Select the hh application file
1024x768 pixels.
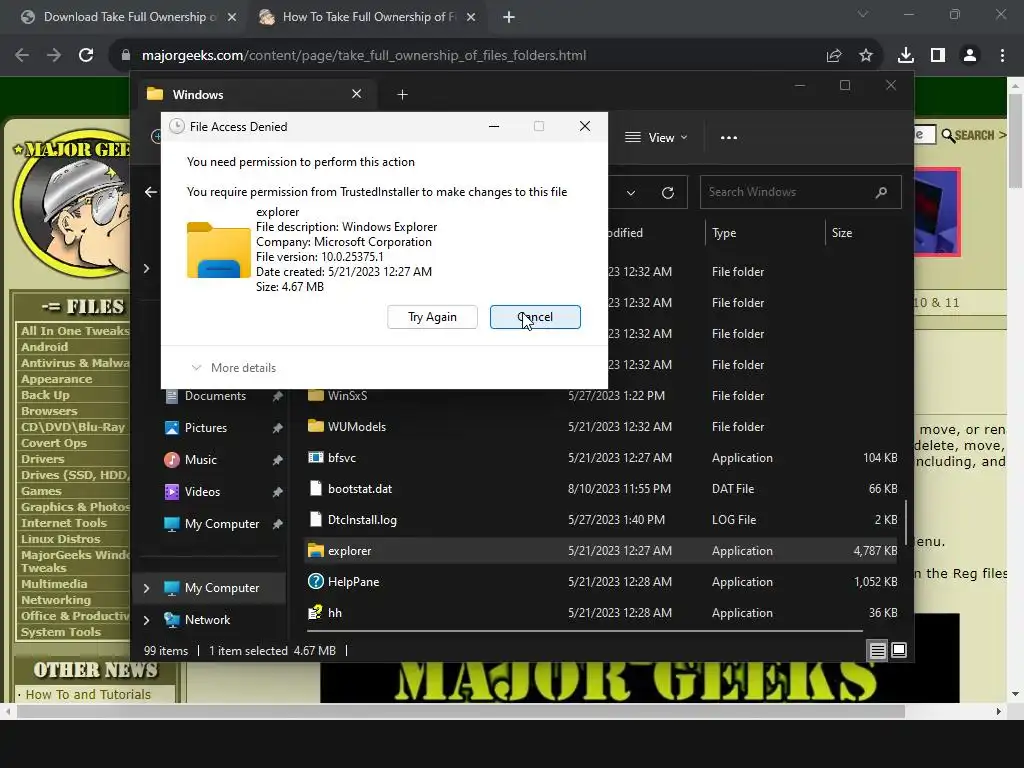pos(601,613)
